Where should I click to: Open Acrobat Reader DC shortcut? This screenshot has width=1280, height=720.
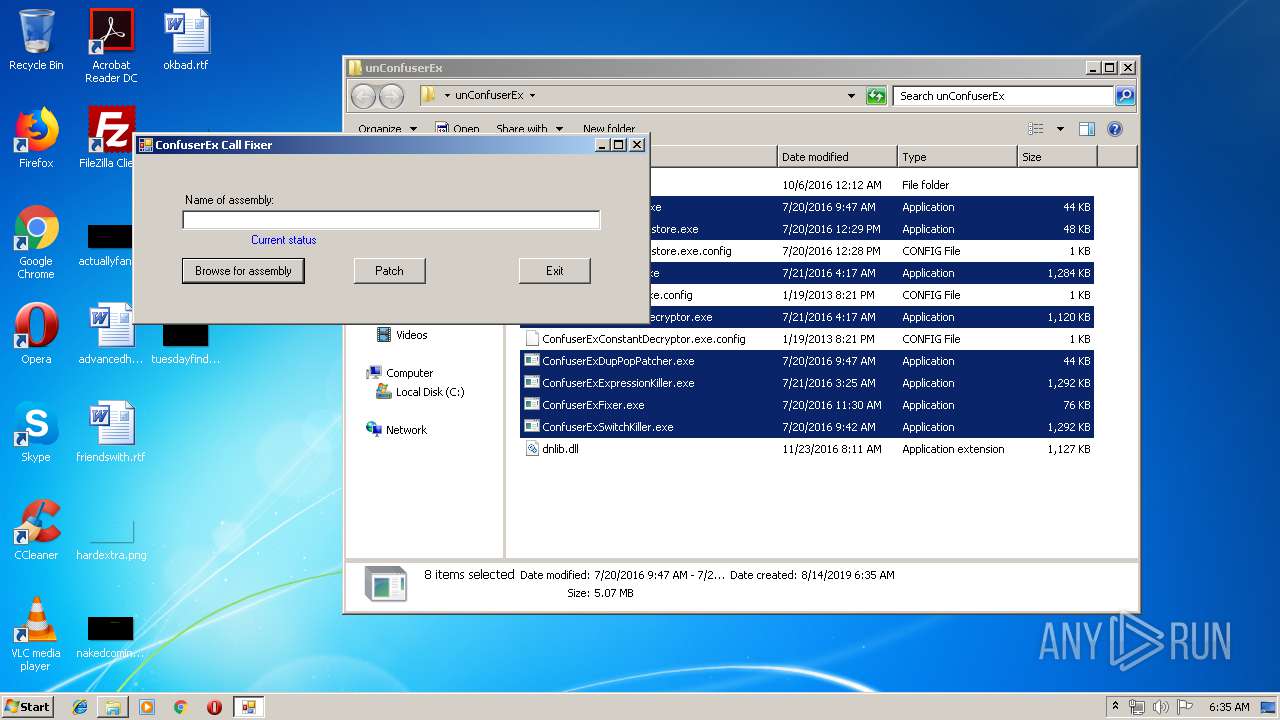111,46
